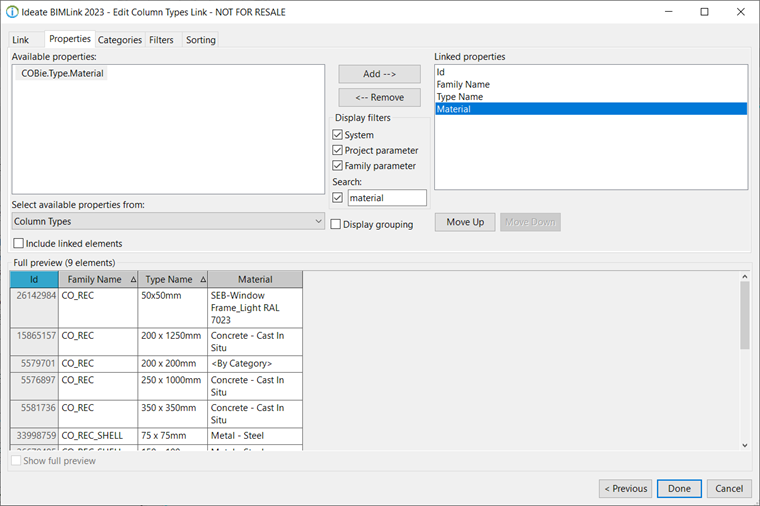760x506 pixels.
Task: Click the 50x50mm type name cell
Action: coord(173,308)
